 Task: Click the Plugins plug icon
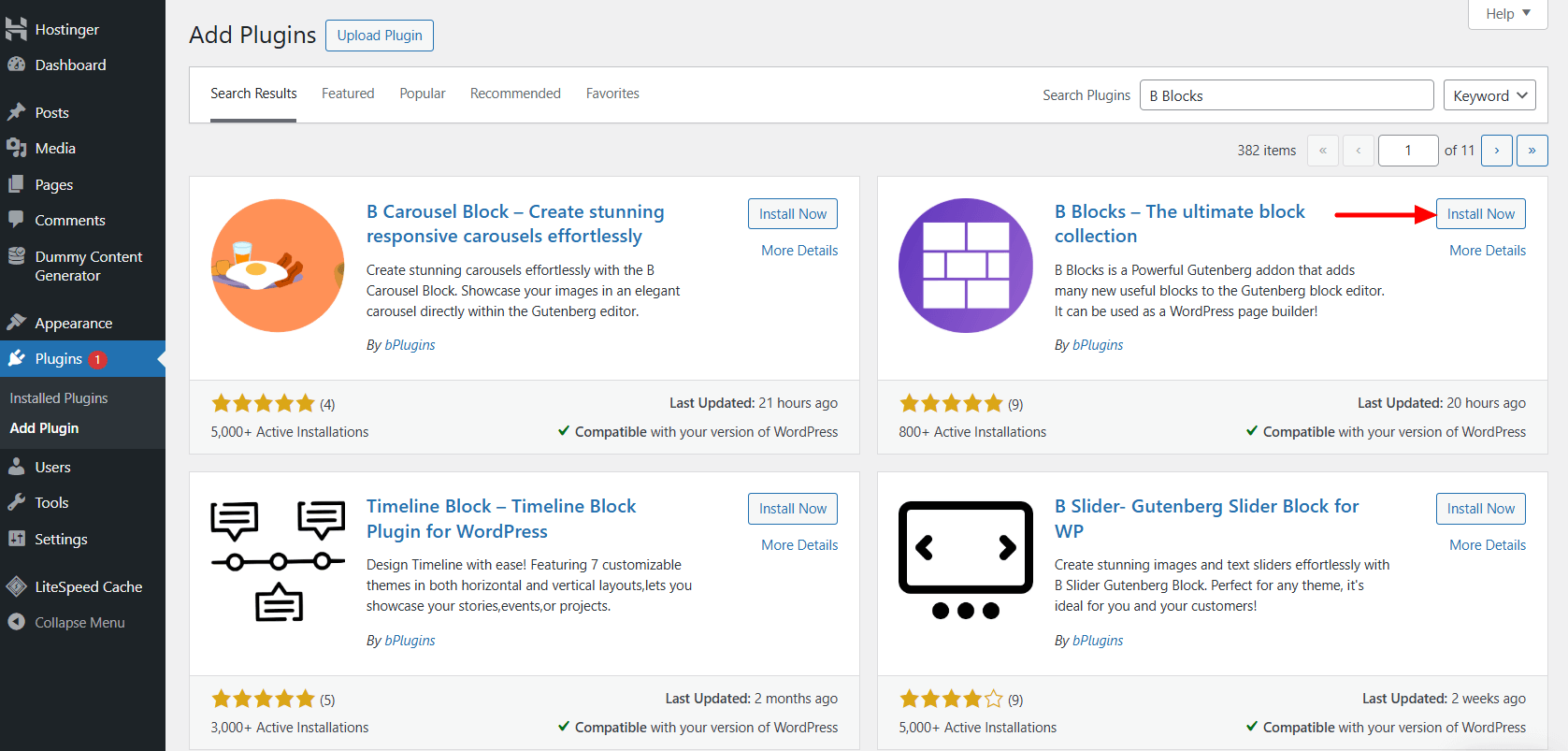[x=16, y=358]
